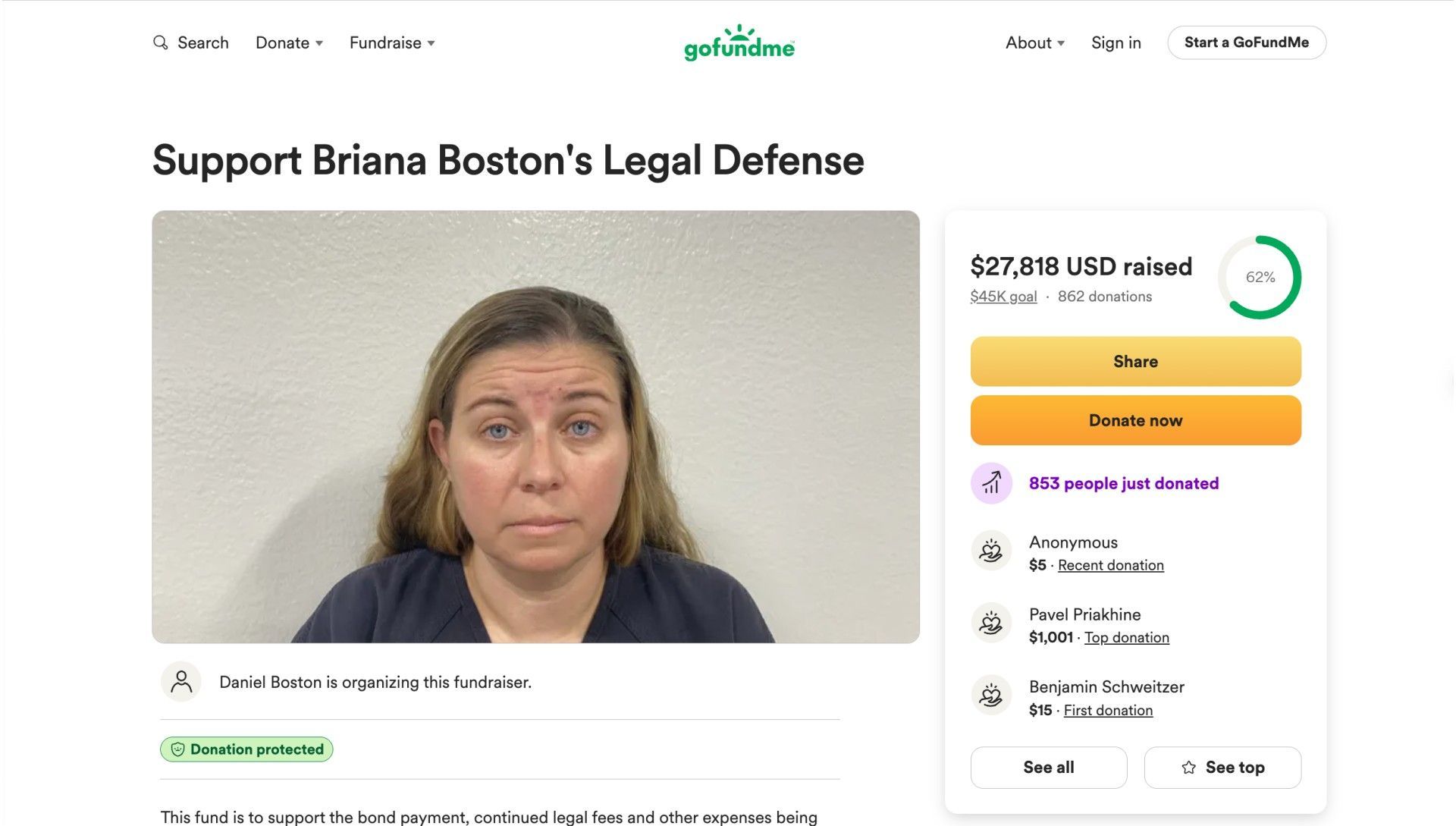
Task: Open the $45K goal link
Action: click(x=1003, y=297)
